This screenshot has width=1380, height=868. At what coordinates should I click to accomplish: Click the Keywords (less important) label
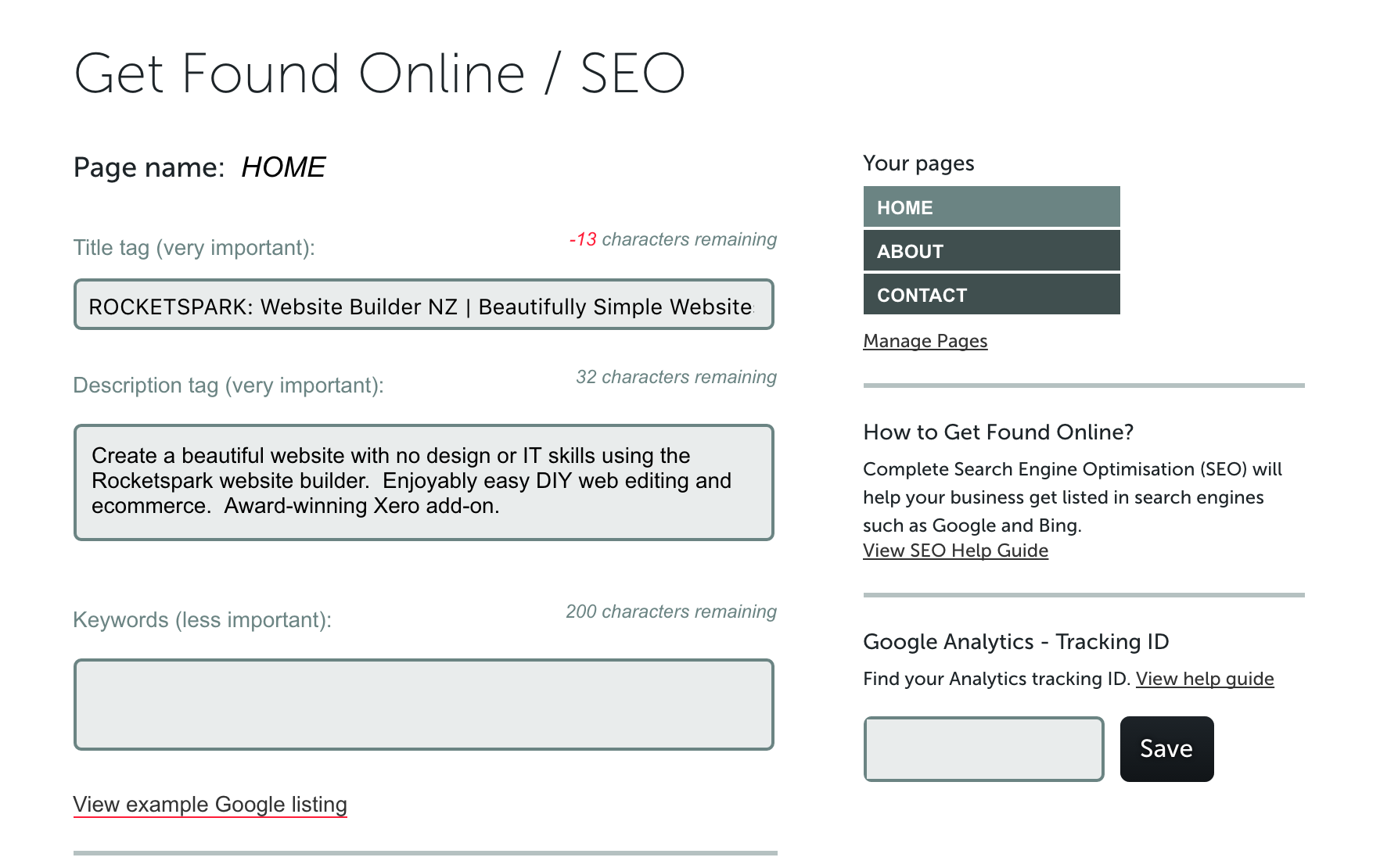(202, 620)
